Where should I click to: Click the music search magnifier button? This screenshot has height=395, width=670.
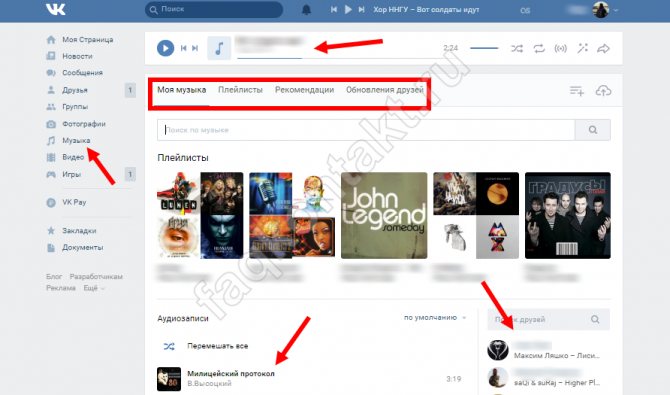tap(592, 130)
